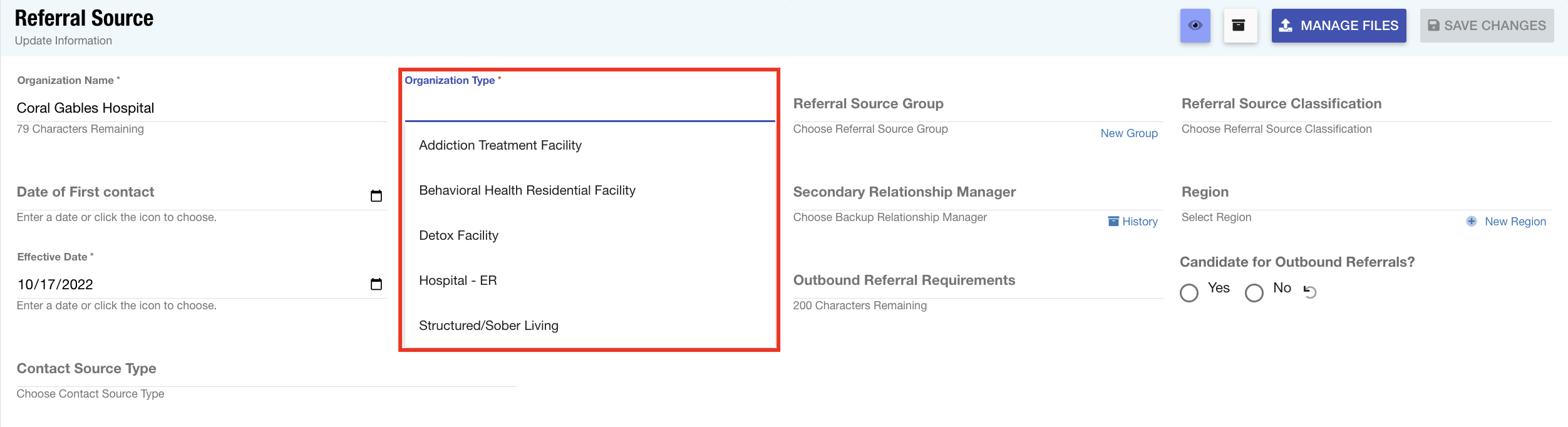
Task: Click the archive box icon button
Action: coord(1239,26)
